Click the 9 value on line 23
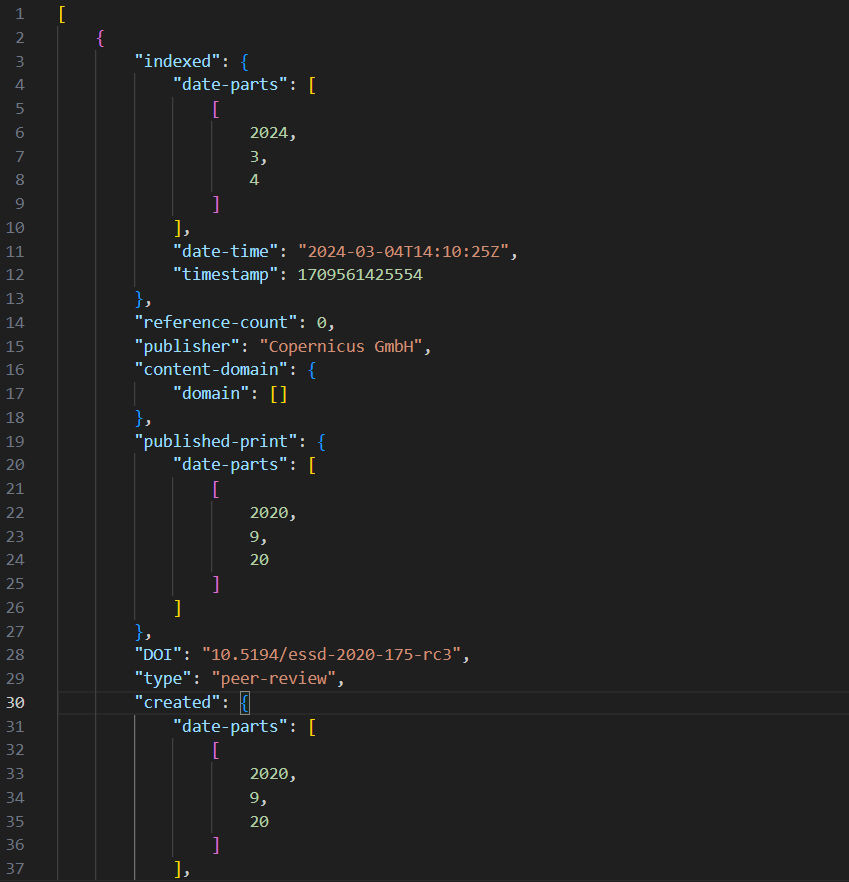Screen dimensions: 849x882 coord(254,537)
